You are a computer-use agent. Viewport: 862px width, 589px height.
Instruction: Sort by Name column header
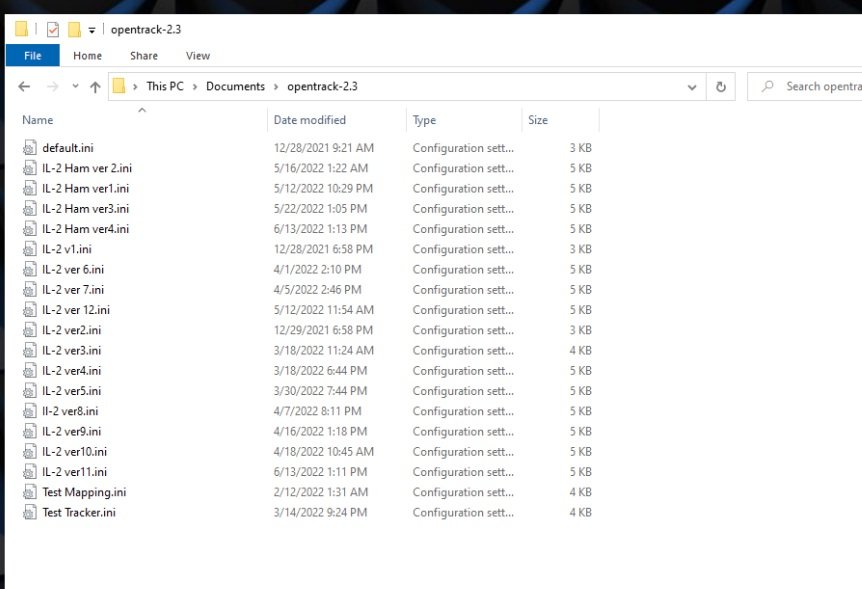(x=38, y=120)
